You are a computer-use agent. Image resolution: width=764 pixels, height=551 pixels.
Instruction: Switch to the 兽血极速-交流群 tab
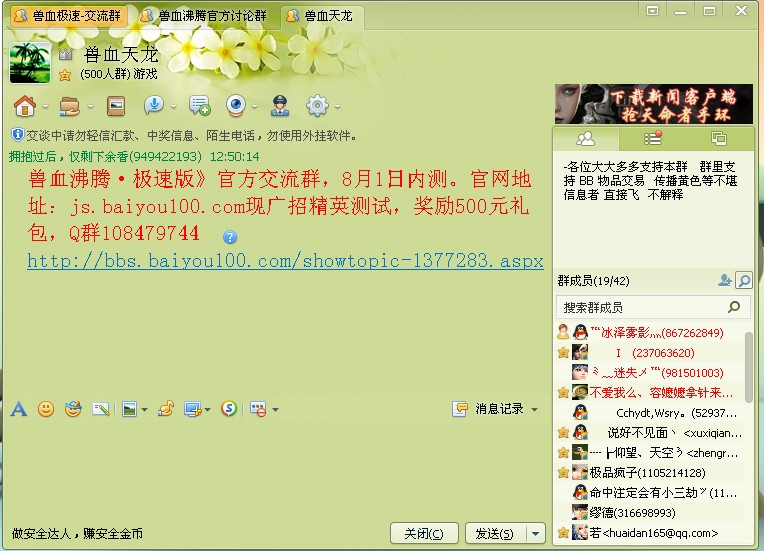tap(68, 16)
